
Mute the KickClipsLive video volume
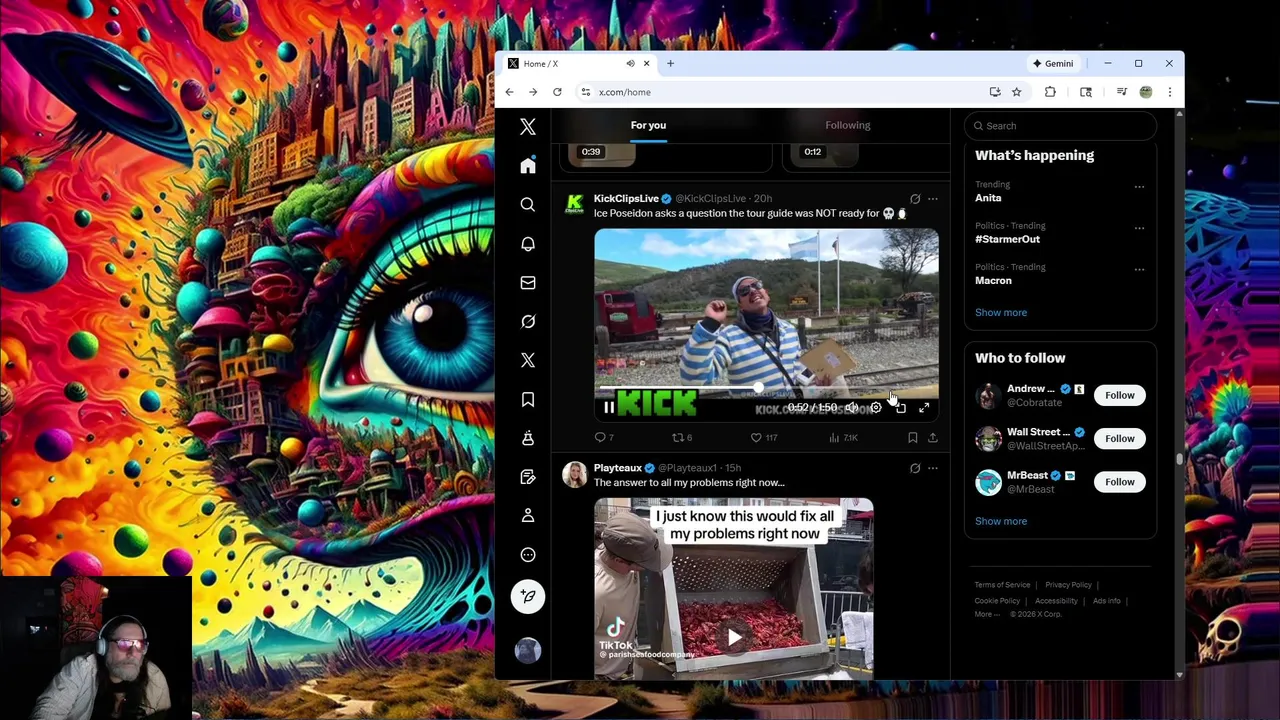pos(851,407)
